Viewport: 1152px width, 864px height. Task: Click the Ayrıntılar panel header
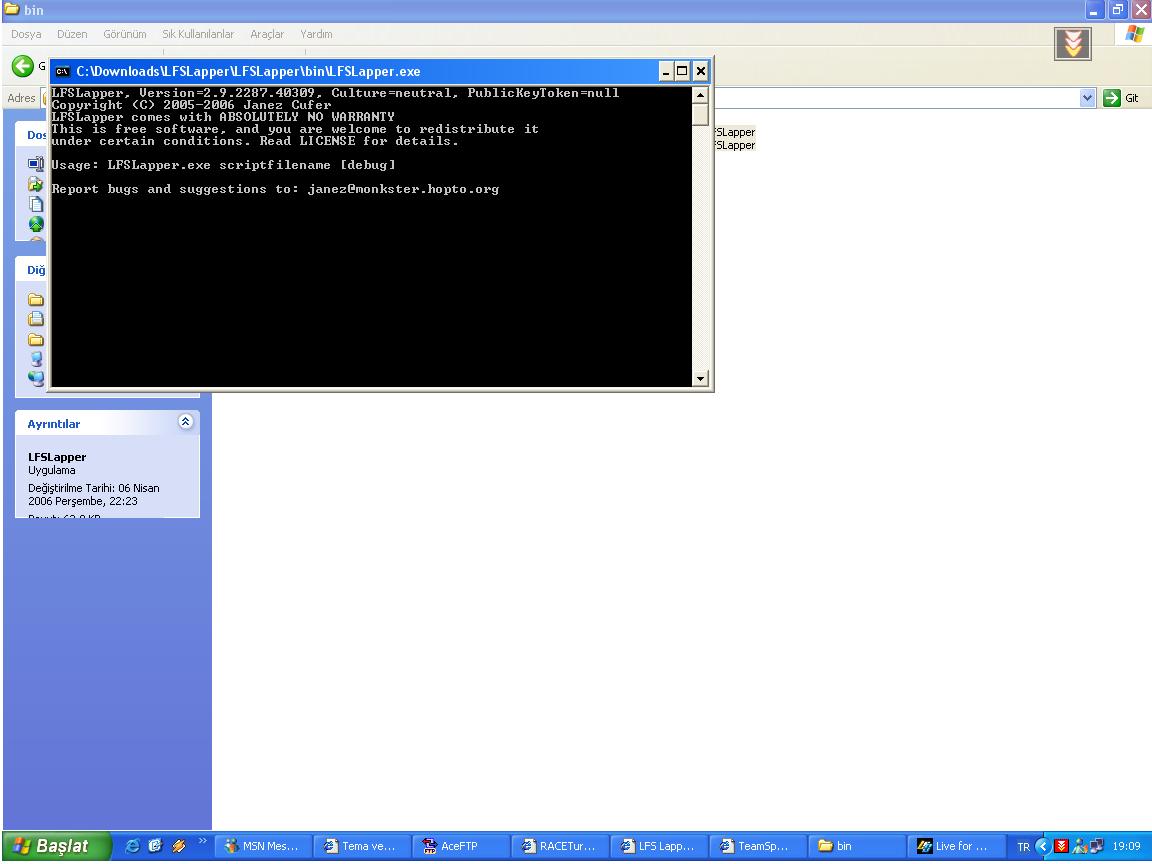point(107,423)
